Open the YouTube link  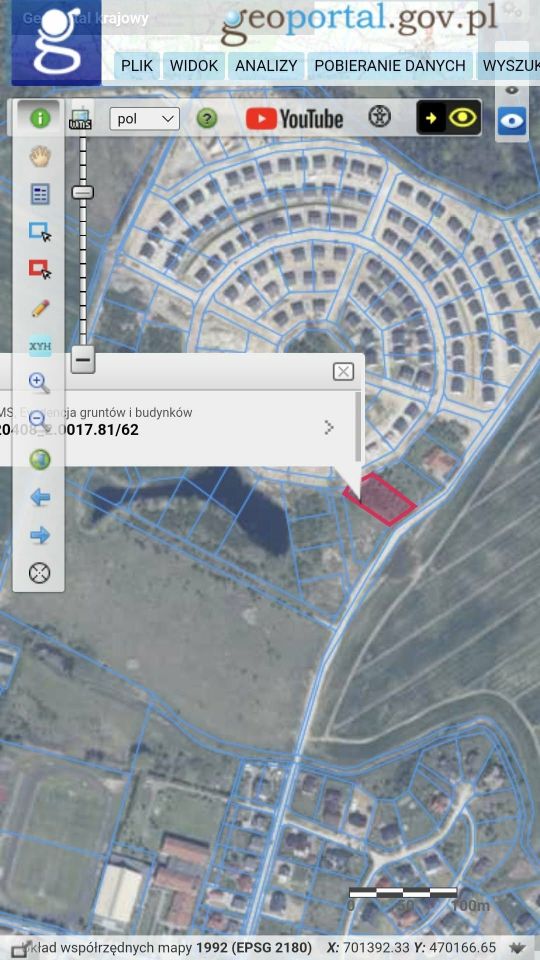pos(294,118)
